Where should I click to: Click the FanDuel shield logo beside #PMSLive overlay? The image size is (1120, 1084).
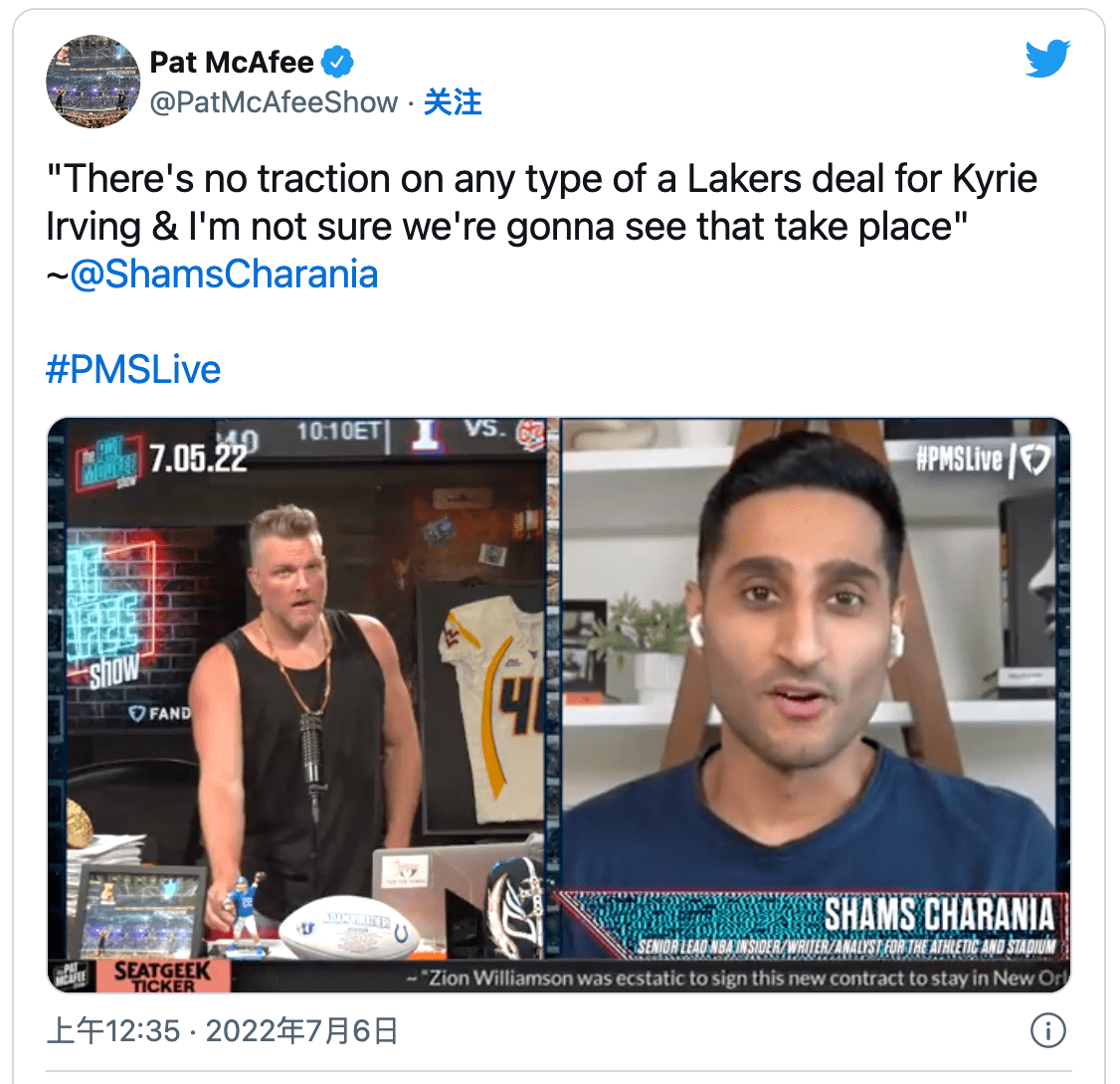1035,459
